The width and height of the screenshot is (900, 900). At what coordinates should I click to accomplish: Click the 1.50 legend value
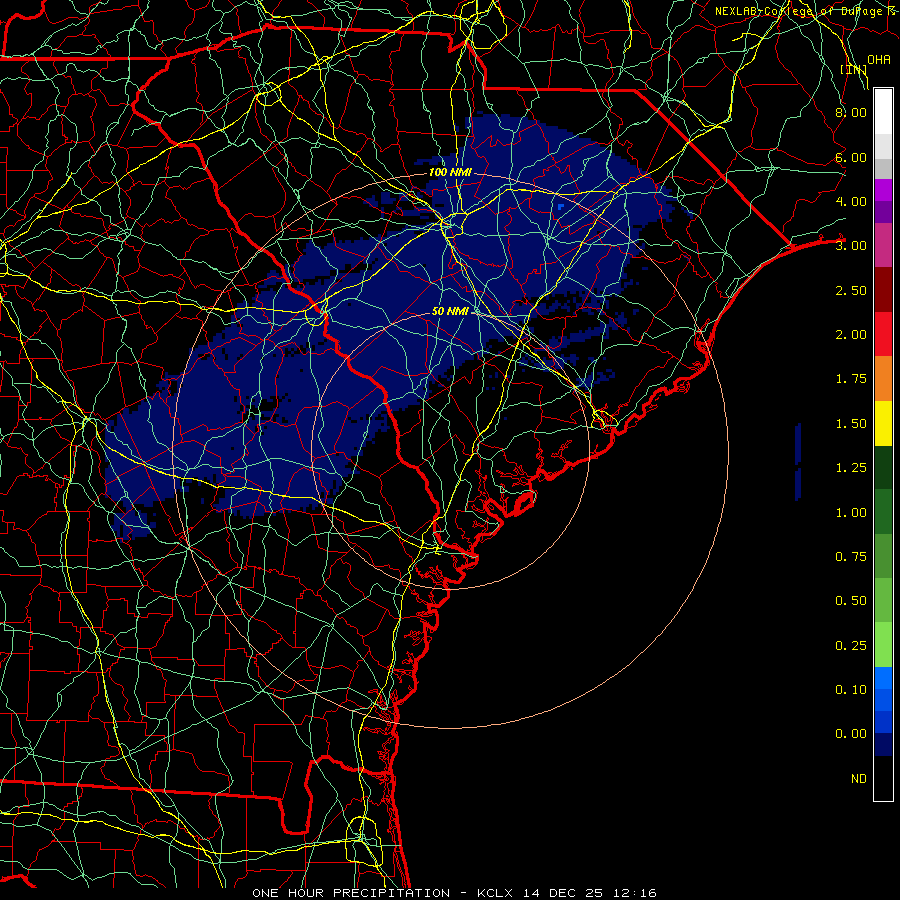[x=851, y=424]
